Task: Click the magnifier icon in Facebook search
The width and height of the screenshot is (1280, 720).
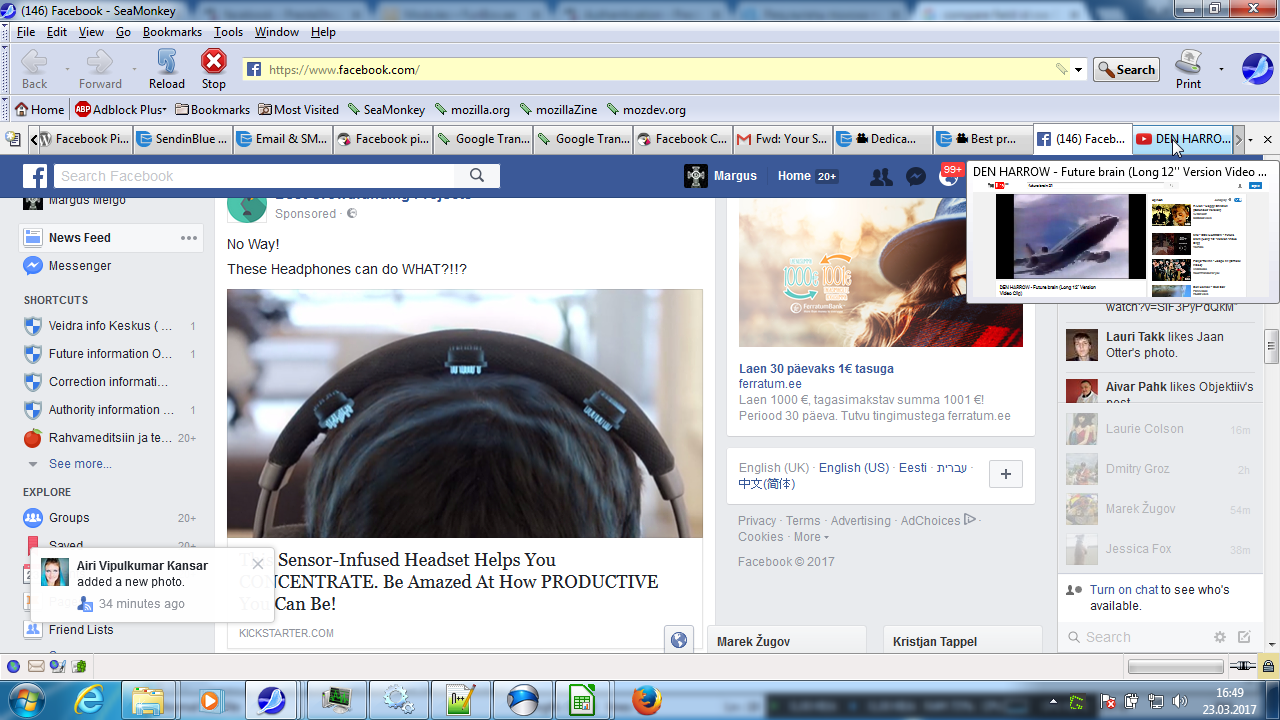Action: click(x=477, y=176)
